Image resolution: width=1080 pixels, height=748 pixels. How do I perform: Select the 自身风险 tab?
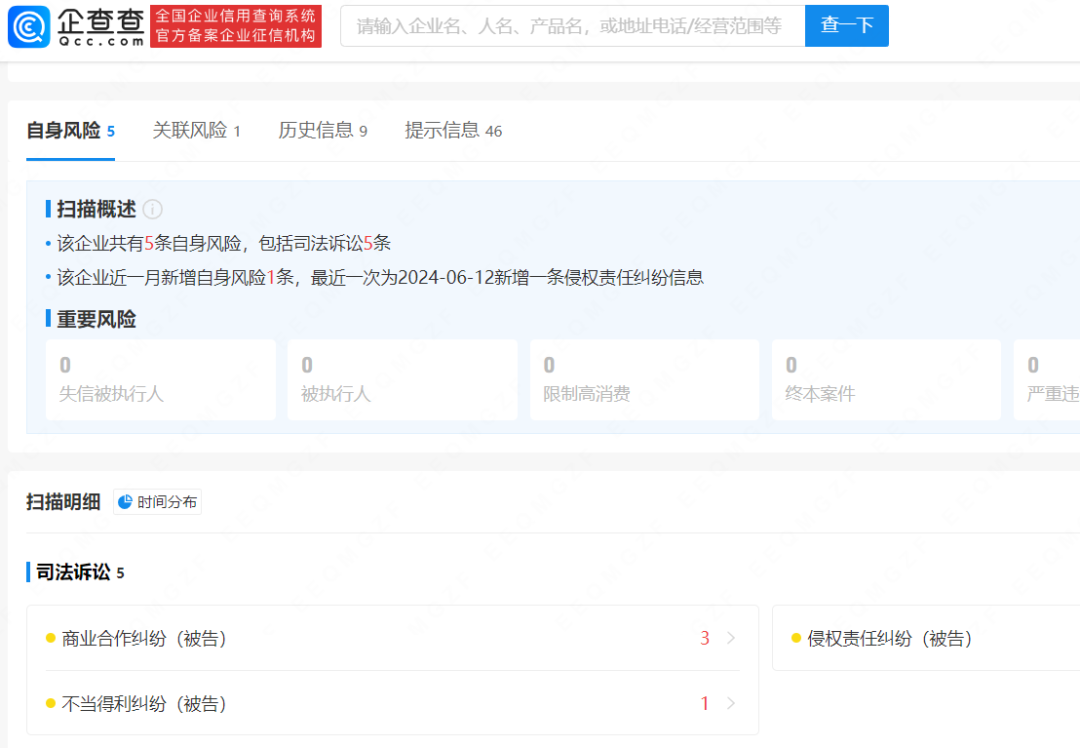click(x=70, y=131)
